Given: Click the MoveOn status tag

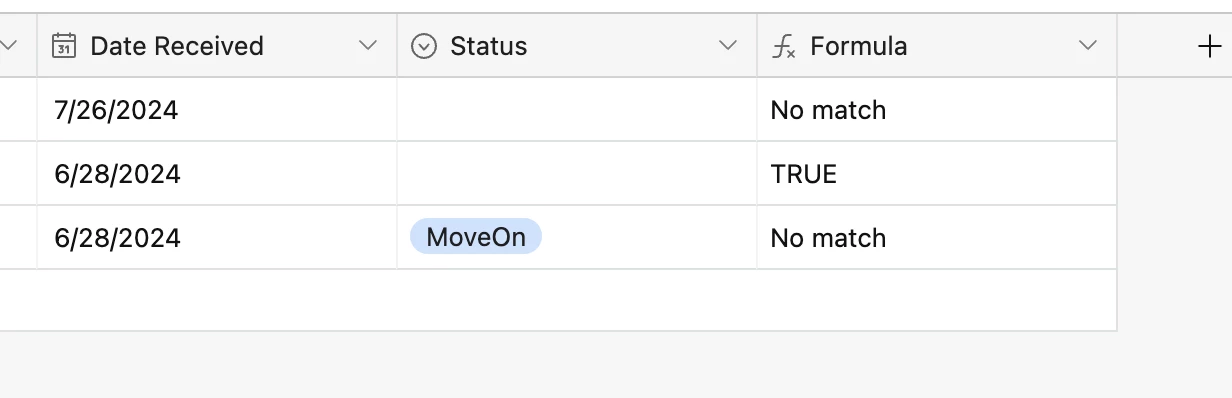Looking at the screenshot, I should [476, 237].
